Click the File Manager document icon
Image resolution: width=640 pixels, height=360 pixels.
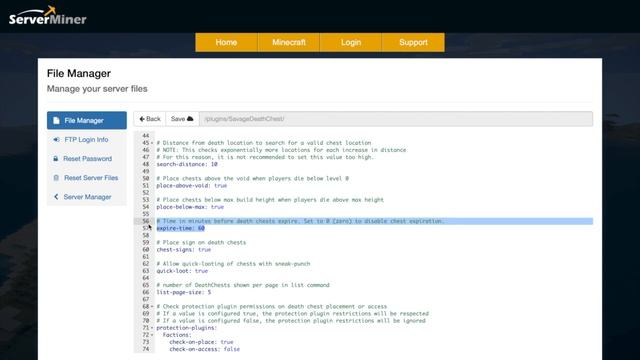[x=56, y=120]
